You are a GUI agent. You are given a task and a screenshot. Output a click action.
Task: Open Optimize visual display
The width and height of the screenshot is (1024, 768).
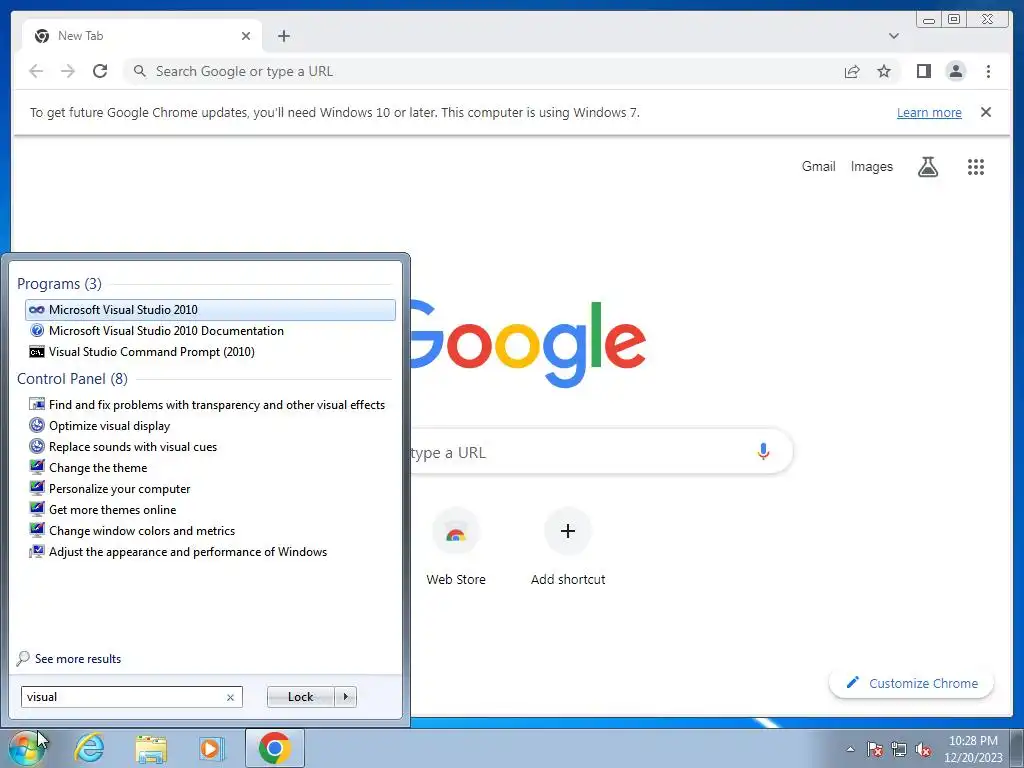coord(210,426)
